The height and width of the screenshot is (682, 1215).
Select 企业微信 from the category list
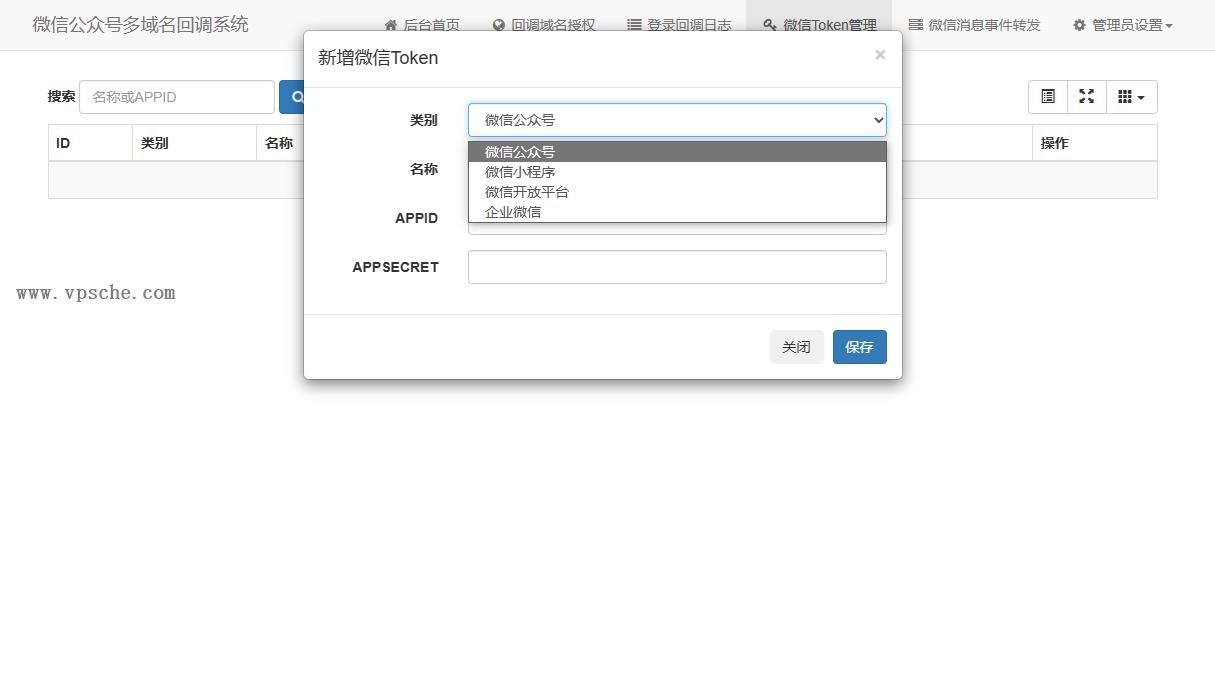tap(513, 211)
